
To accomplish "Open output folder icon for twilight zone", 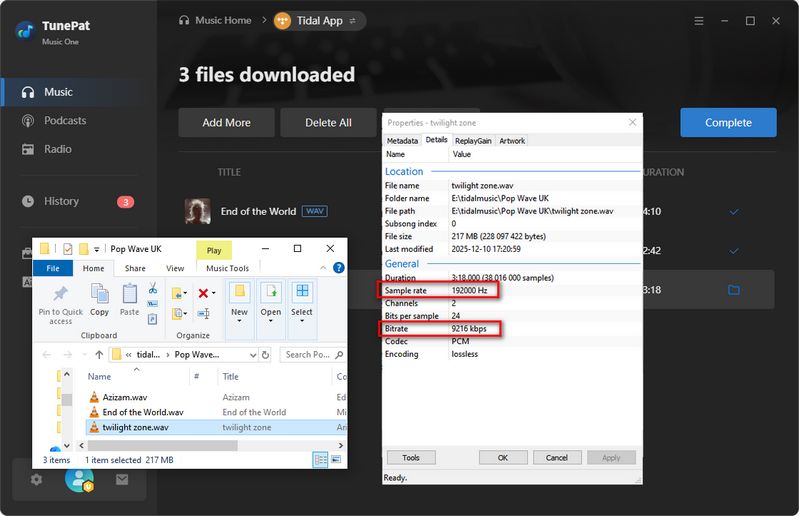I will 733,290.
